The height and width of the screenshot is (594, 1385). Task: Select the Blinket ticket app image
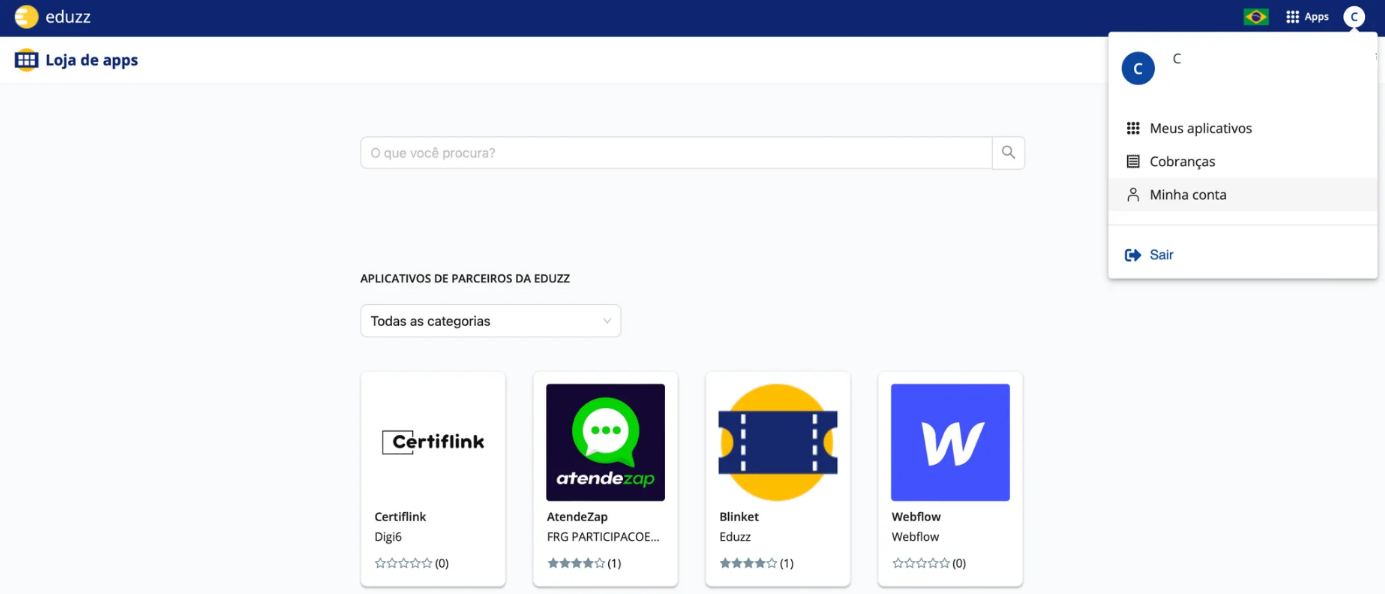click(778, 442)
